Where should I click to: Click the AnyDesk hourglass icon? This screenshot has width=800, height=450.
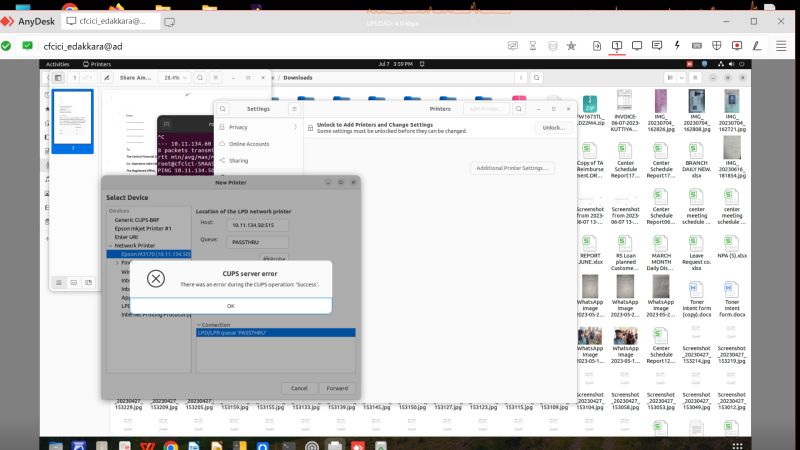[x=533, y=46]
